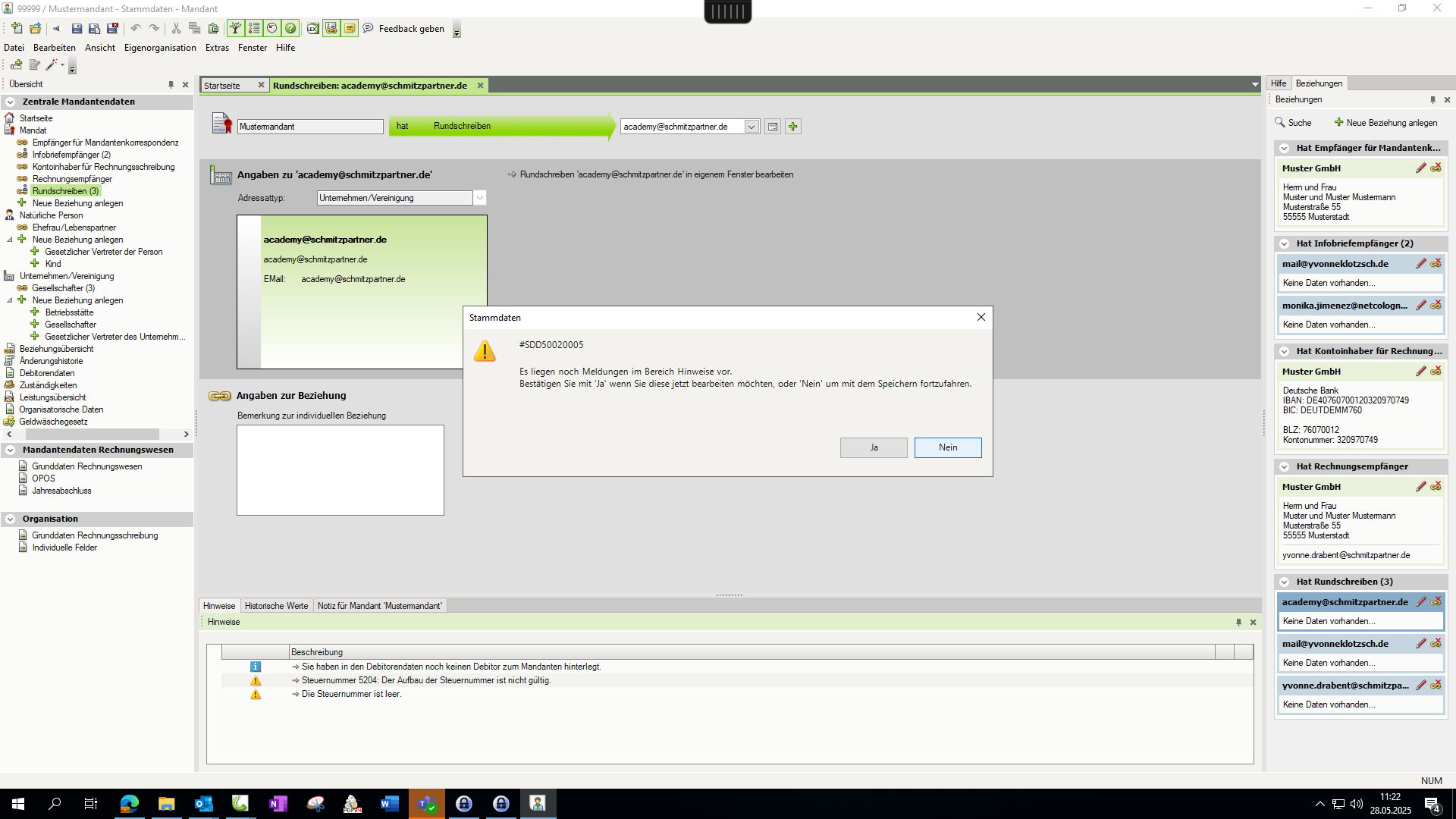Click Ja in Stammdaten dialog

click(x=873, y=447)
